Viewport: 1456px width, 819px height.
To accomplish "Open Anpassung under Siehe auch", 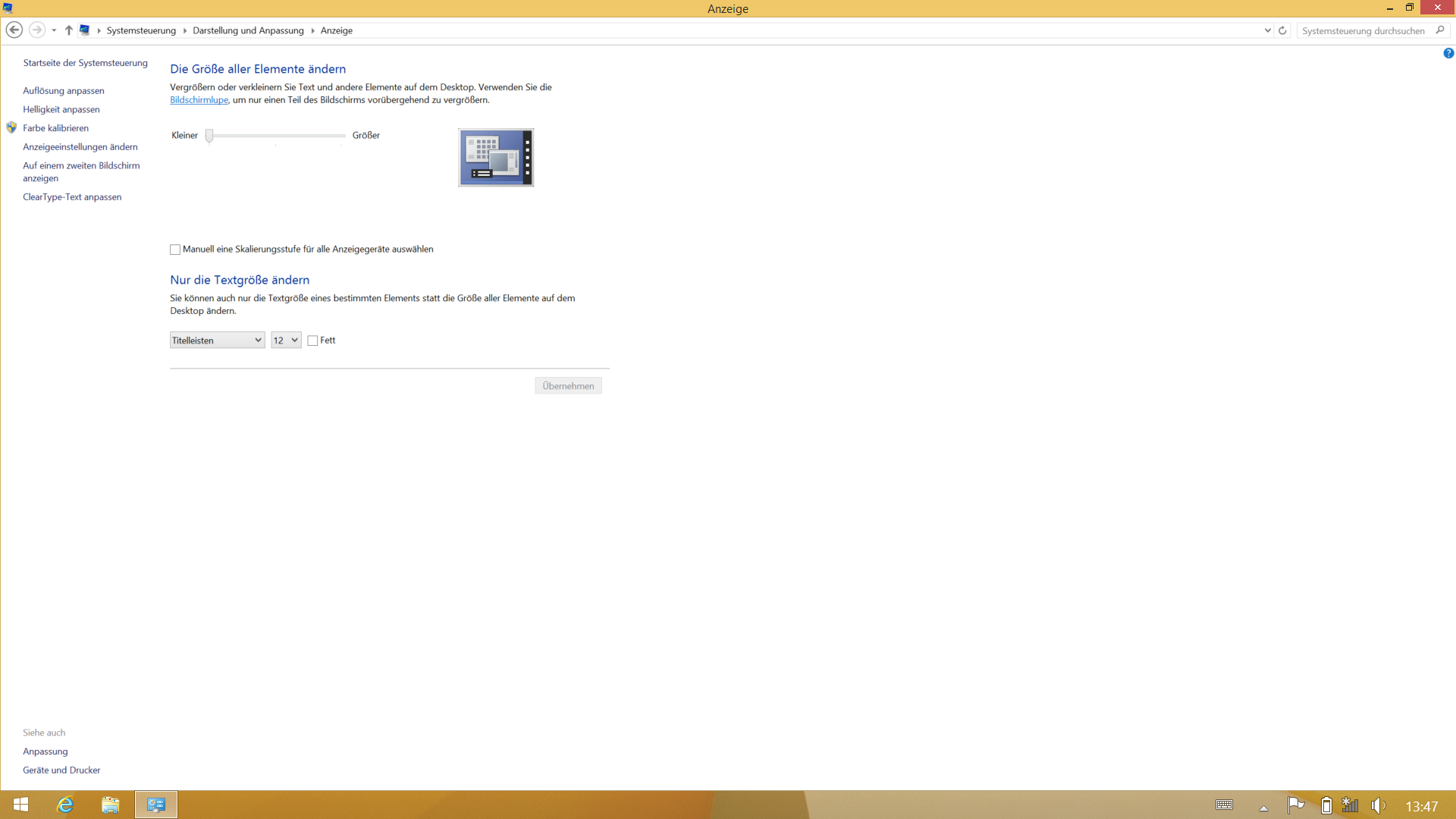I will tap(45, 752).
